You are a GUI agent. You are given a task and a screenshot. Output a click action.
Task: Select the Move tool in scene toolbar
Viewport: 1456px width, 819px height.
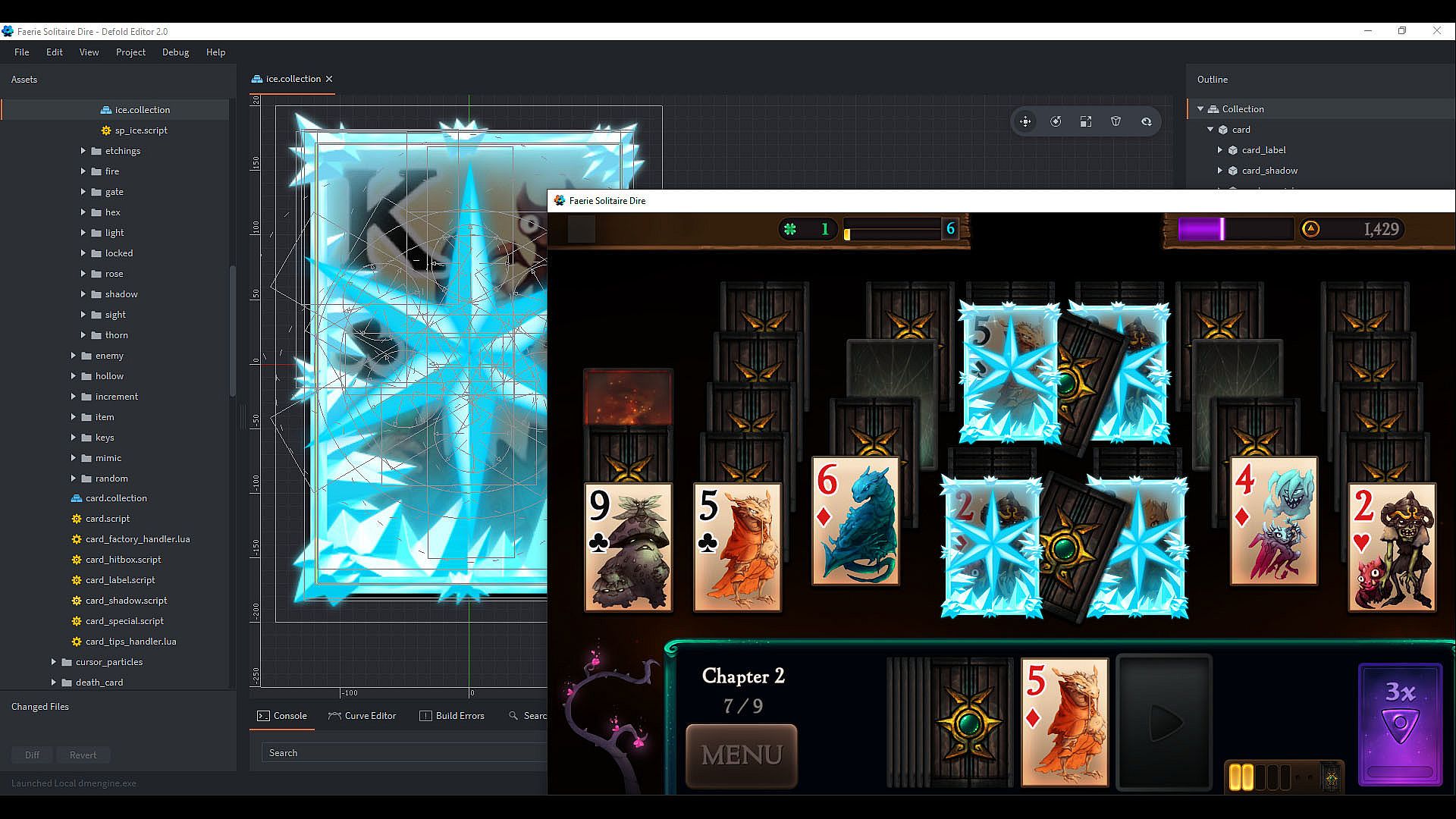(1025, 121)
